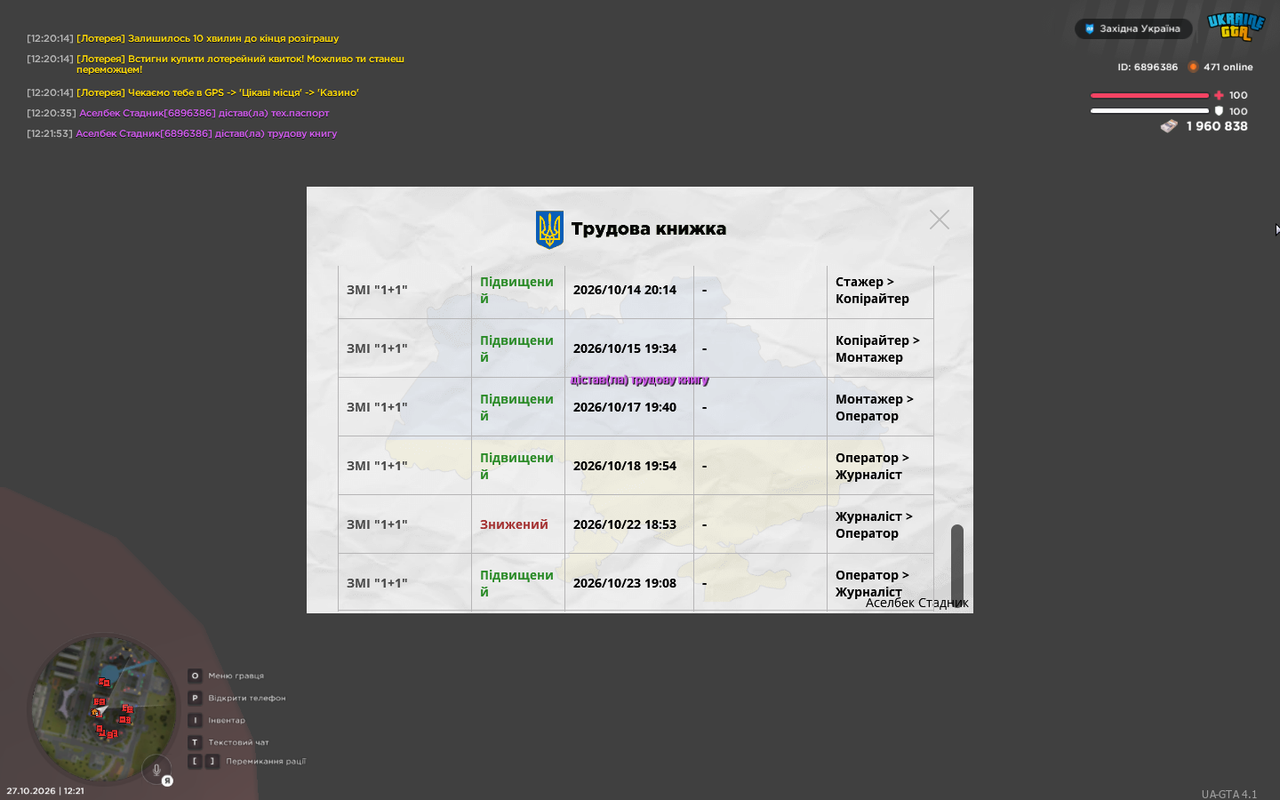Screen dimensions: 1280x800
Task: Click the Відкрити телефон hint label
Action: coord(246,698)
